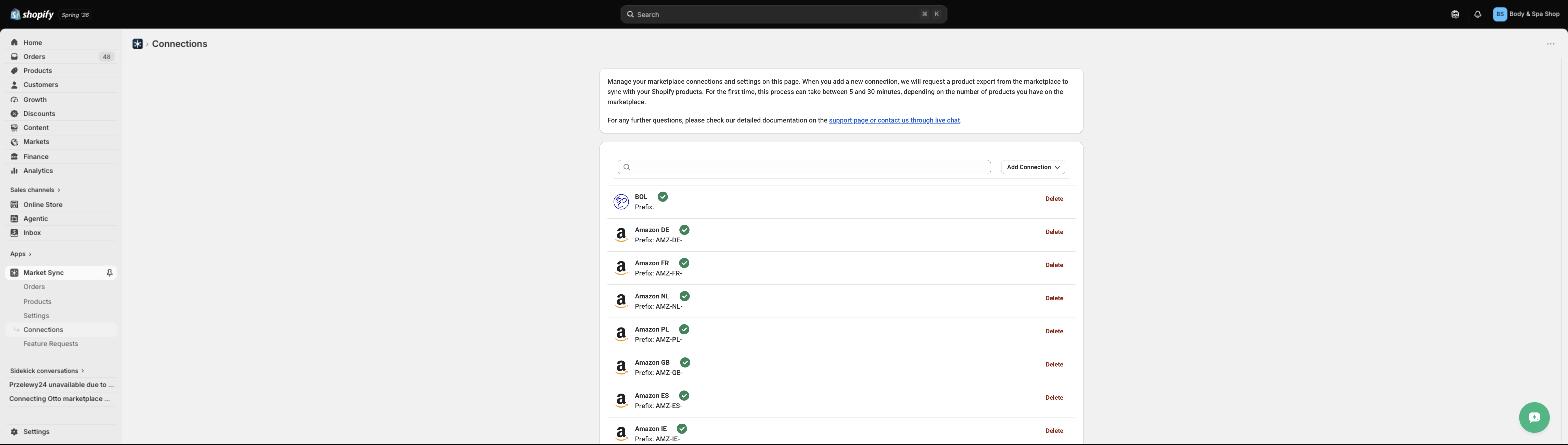Delete the Amazon PL connection
1568x445 pixels.
click(x=1054, y=331)
